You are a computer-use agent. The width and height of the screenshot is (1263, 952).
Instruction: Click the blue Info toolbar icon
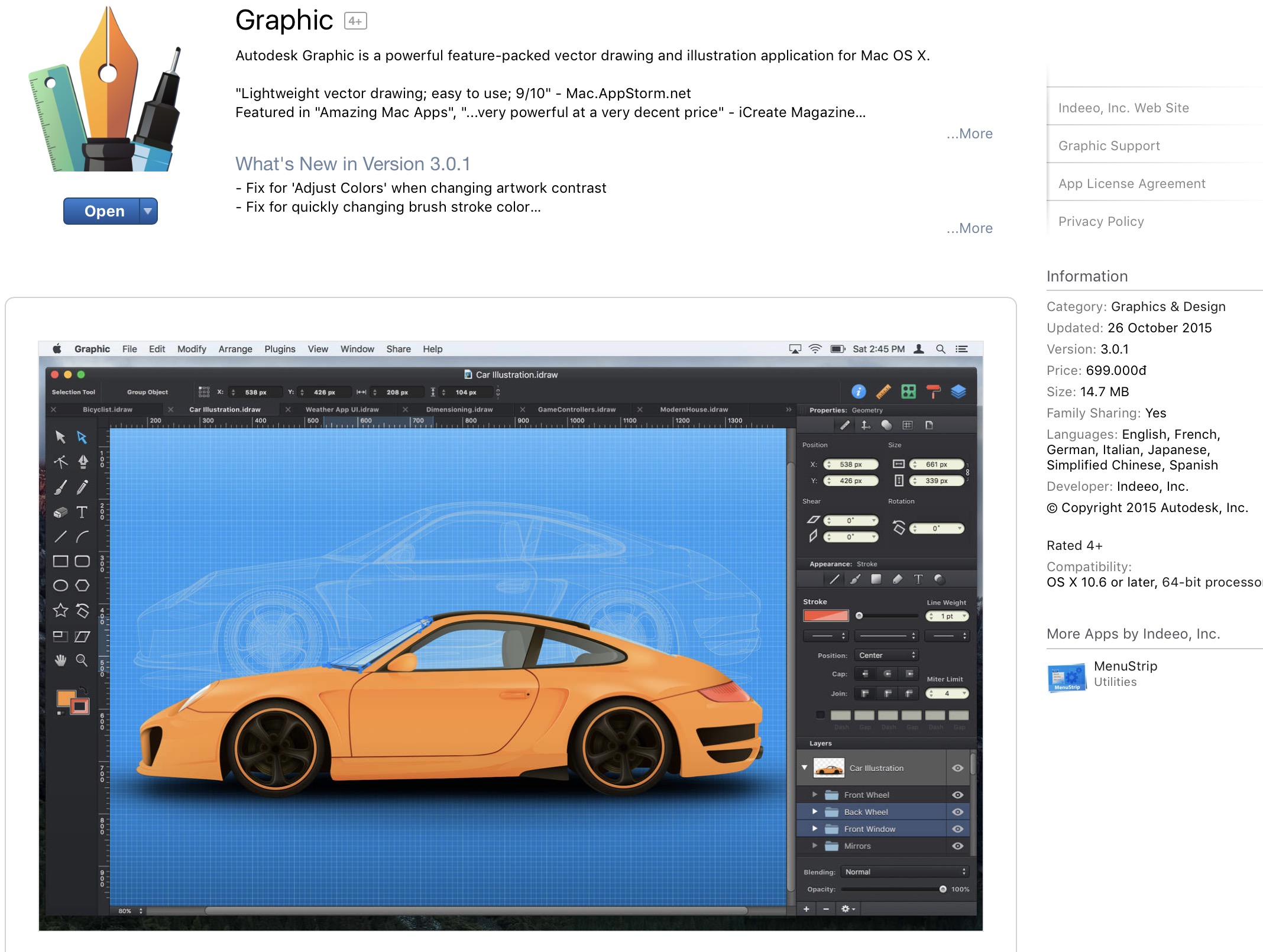point(859,391)
